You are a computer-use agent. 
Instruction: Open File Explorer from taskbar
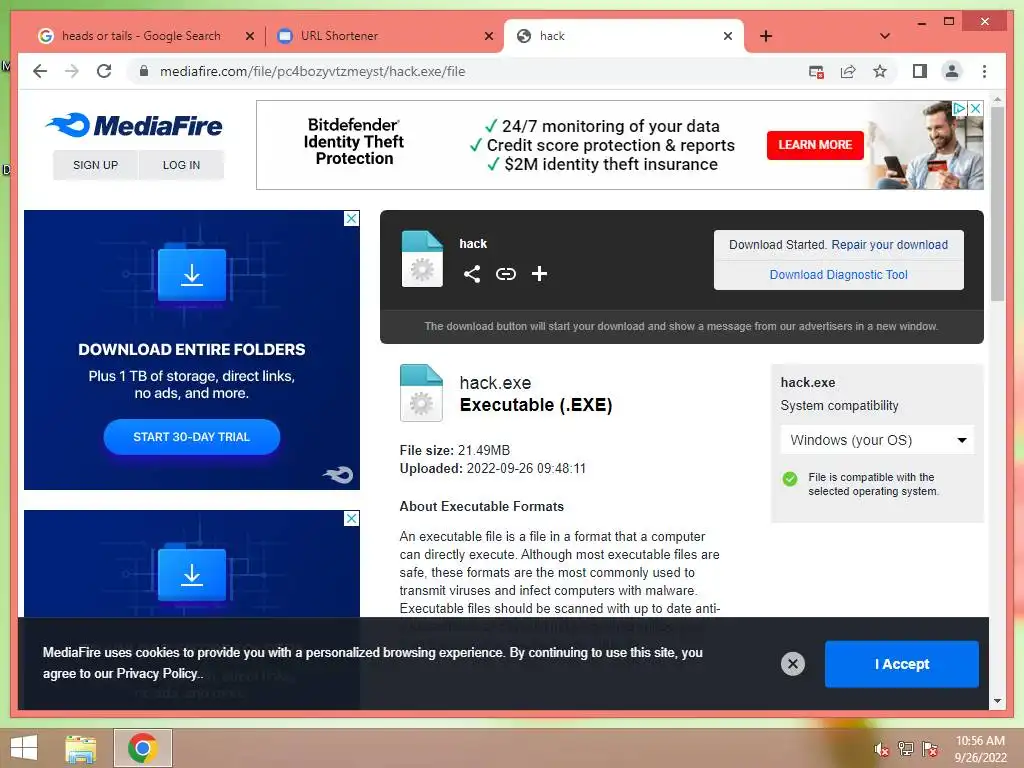click(81, 748)
